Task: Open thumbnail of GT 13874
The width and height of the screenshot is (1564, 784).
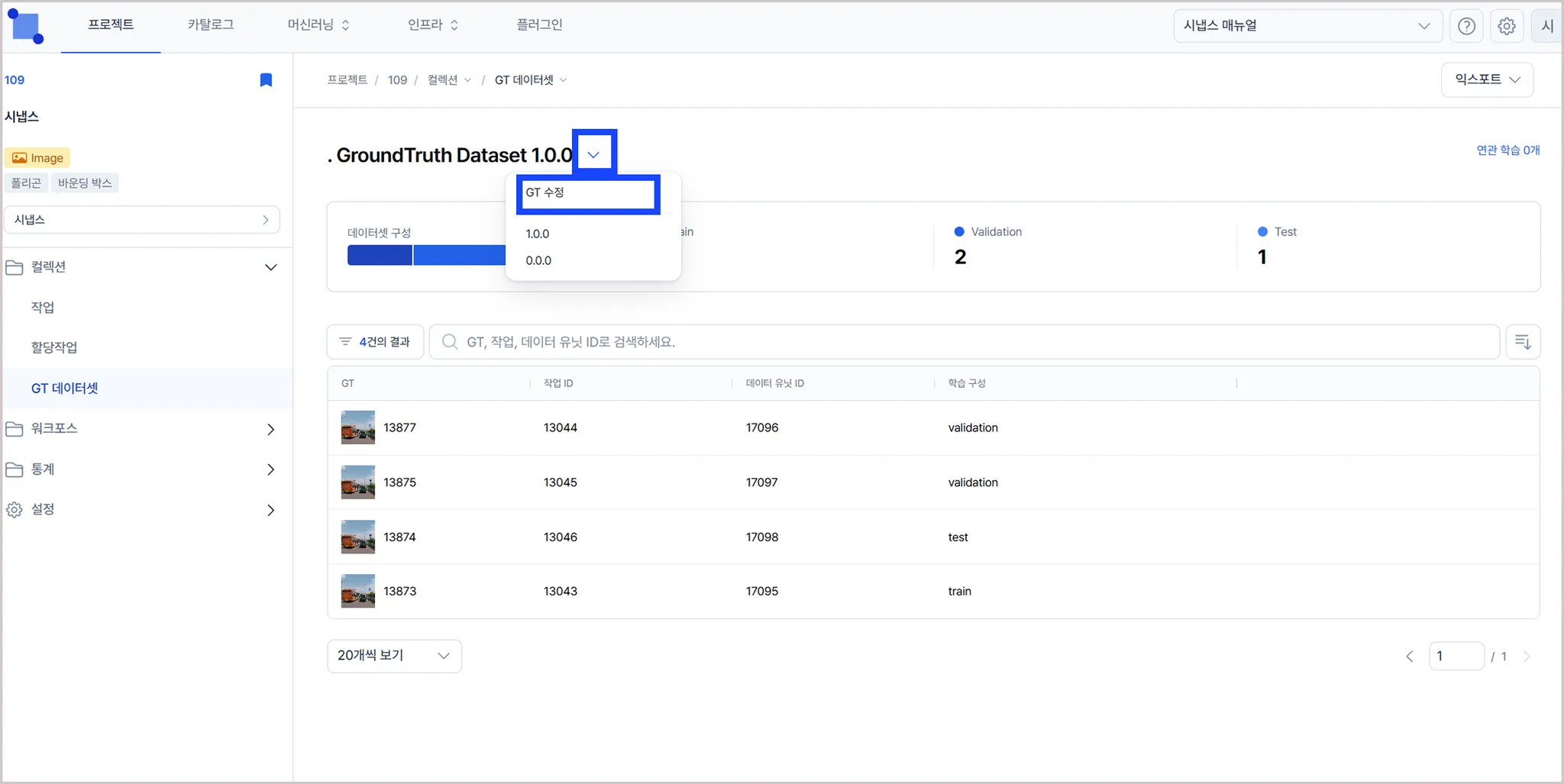Action: point(357,537)
